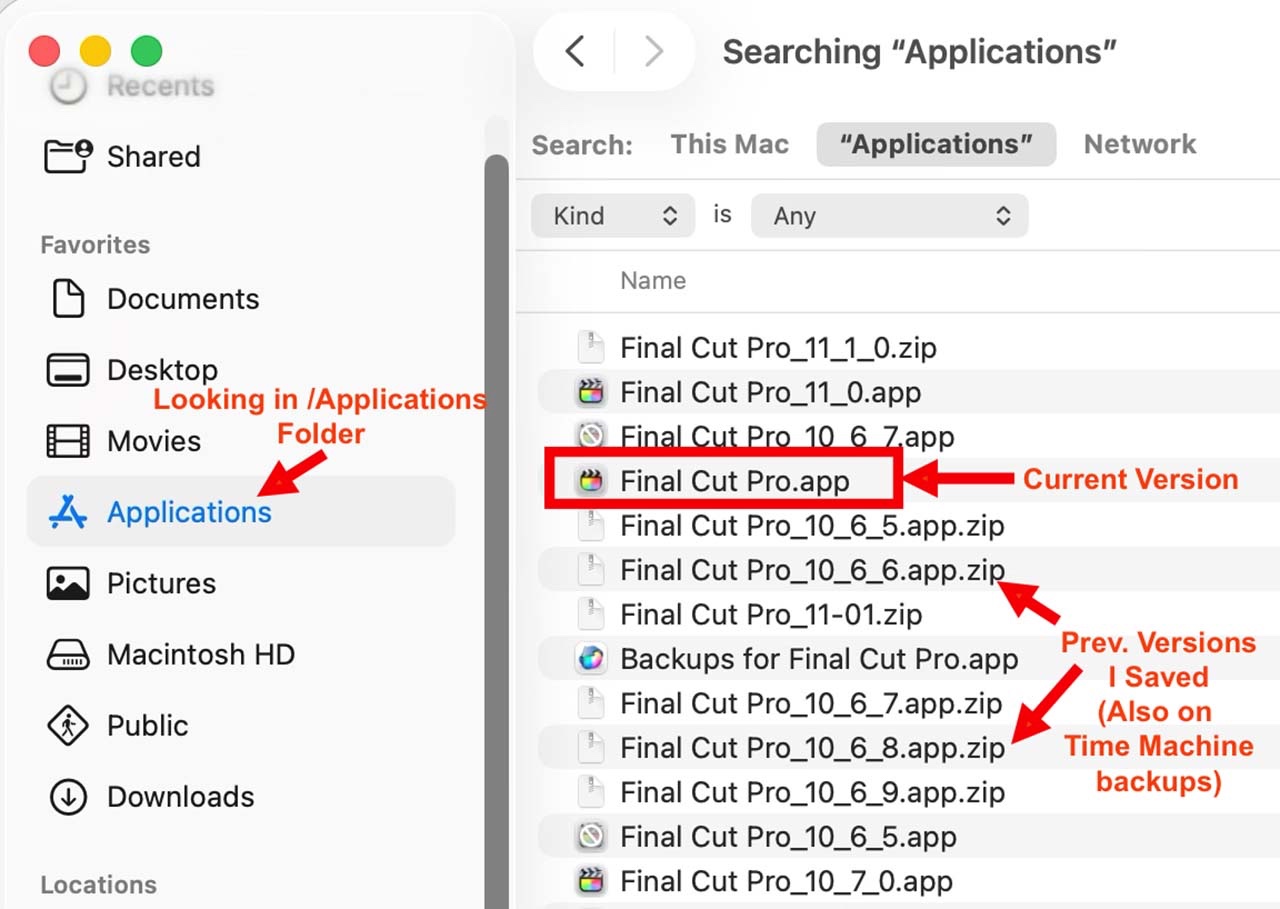The width and height of the screenshot is (1280, 909).
Task: Click the prohibited icon of Final Cut Pro_10_6_5.app
Action: [x=591, y=837]
